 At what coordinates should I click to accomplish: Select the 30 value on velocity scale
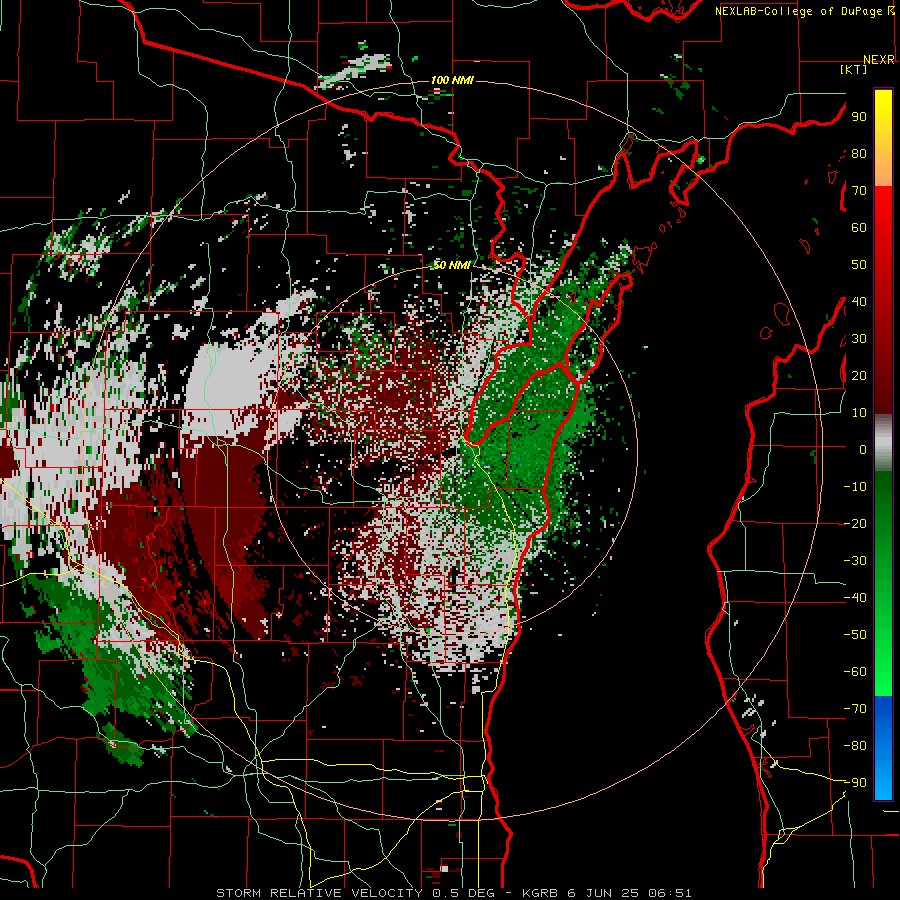[x=859, y=339]
